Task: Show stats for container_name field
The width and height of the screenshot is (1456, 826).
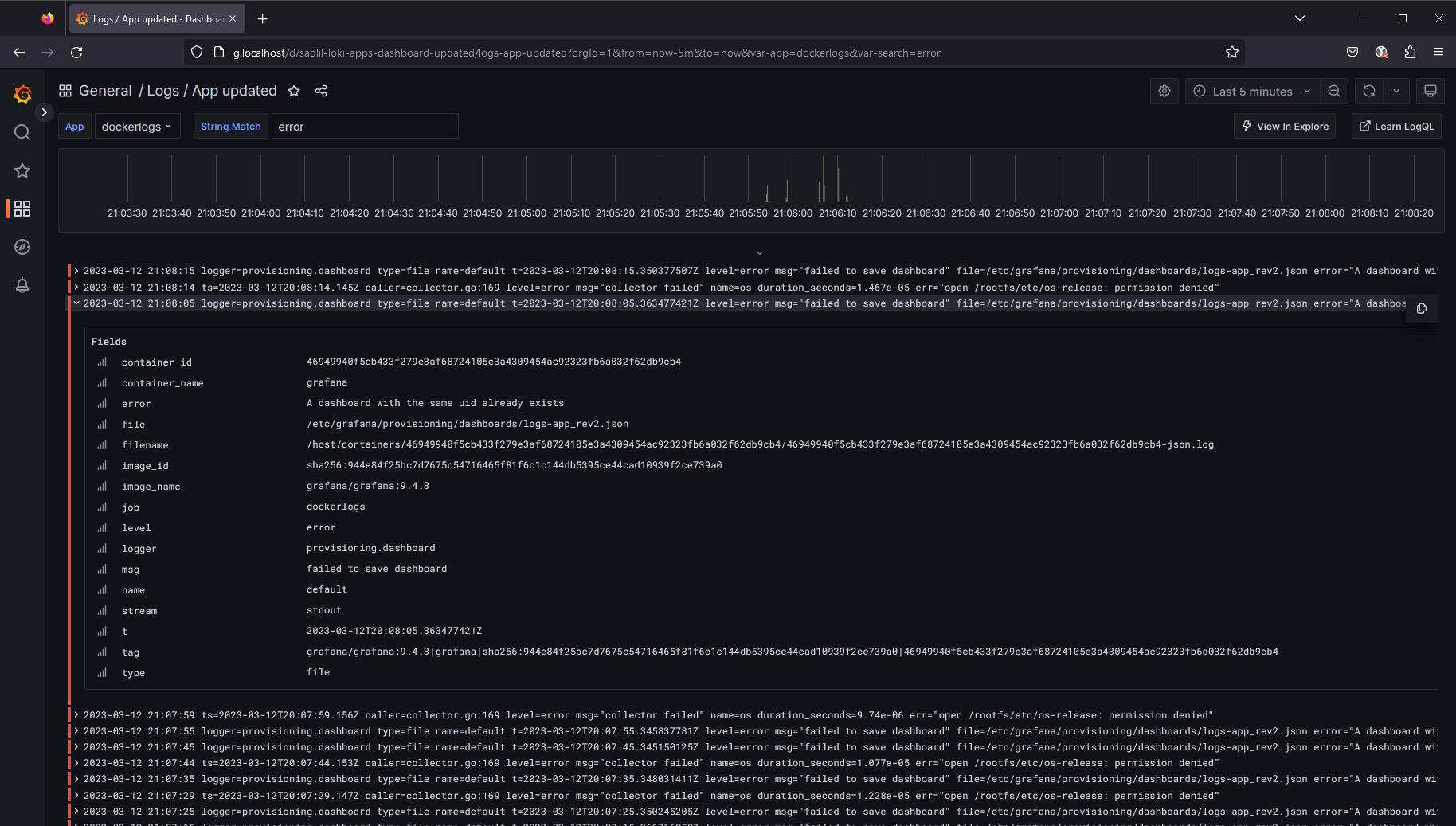Action: 102,383
